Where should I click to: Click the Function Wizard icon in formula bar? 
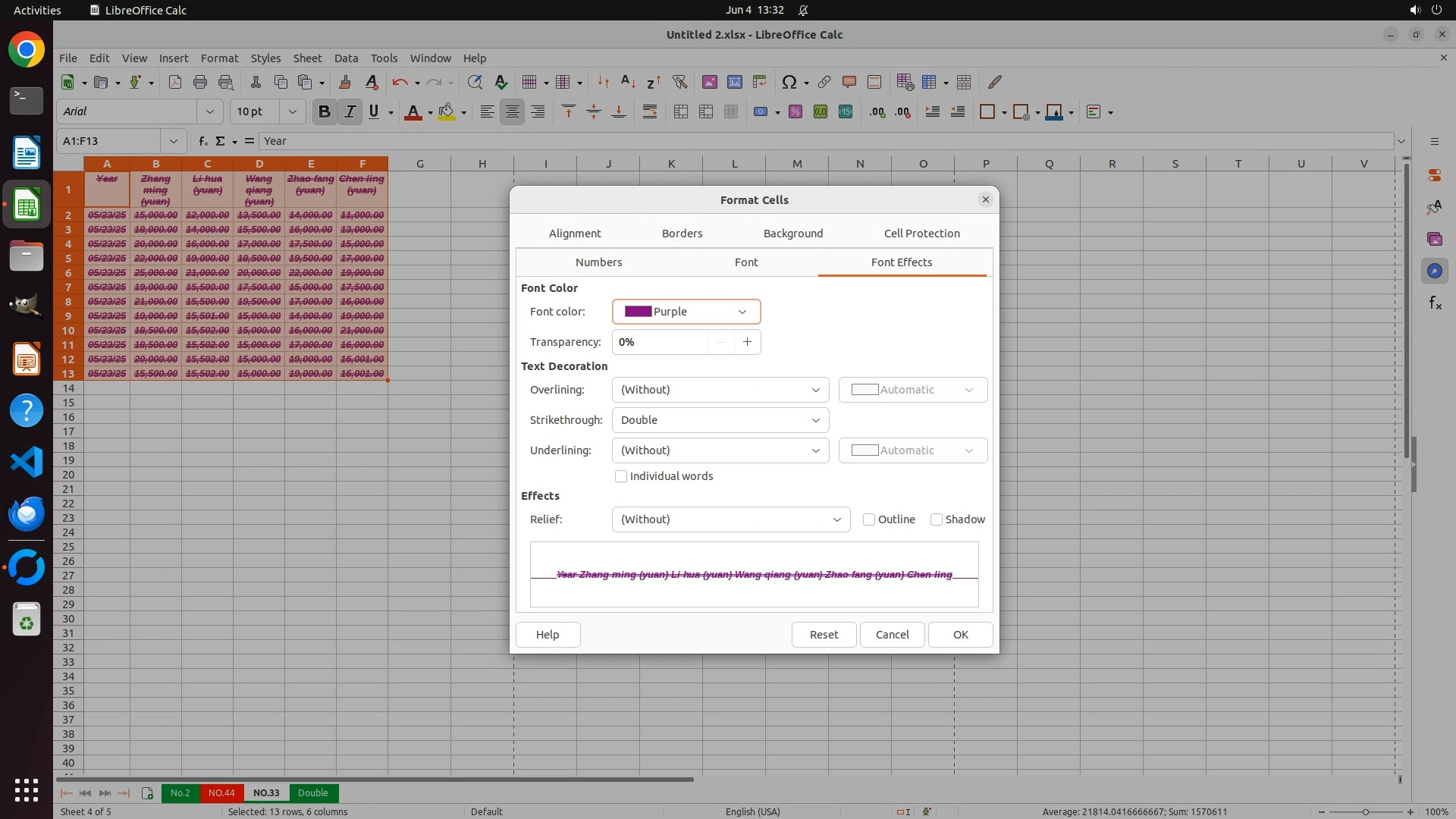202,141
